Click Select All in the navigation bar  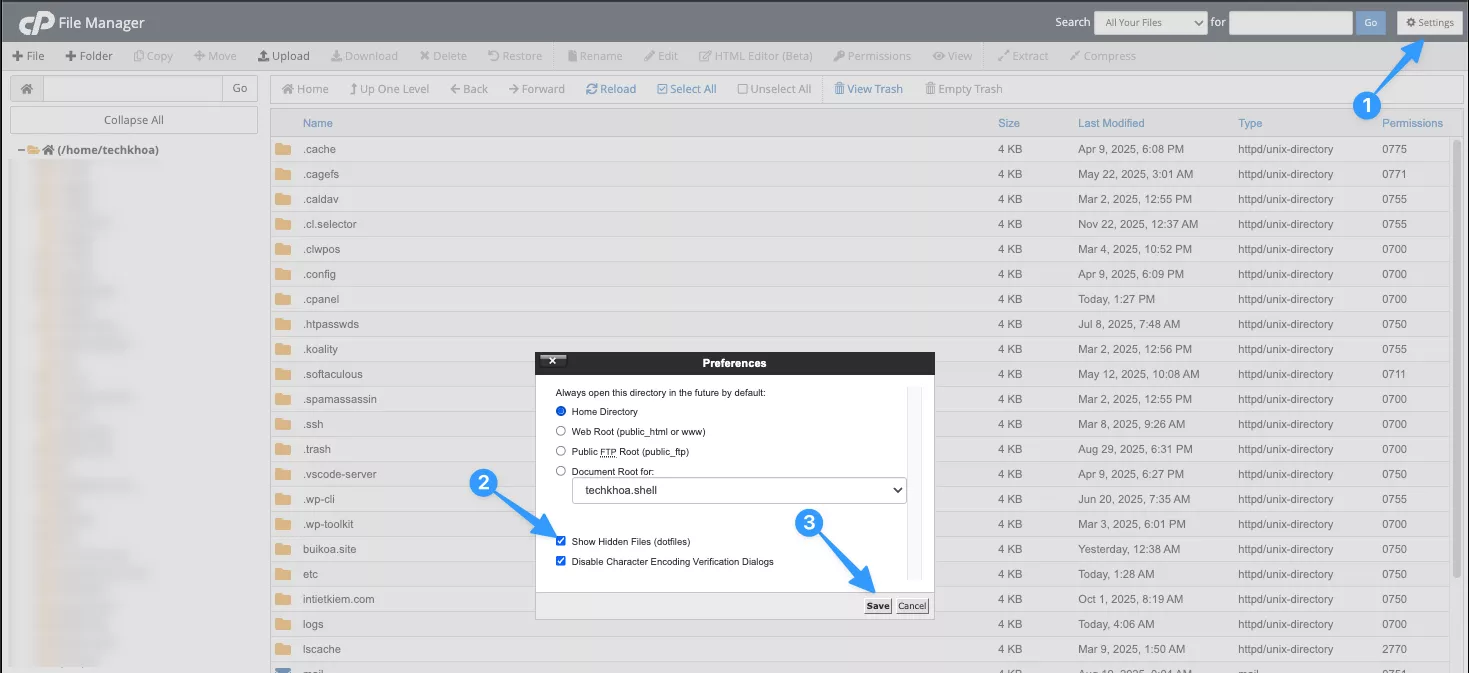click(686, 88)
